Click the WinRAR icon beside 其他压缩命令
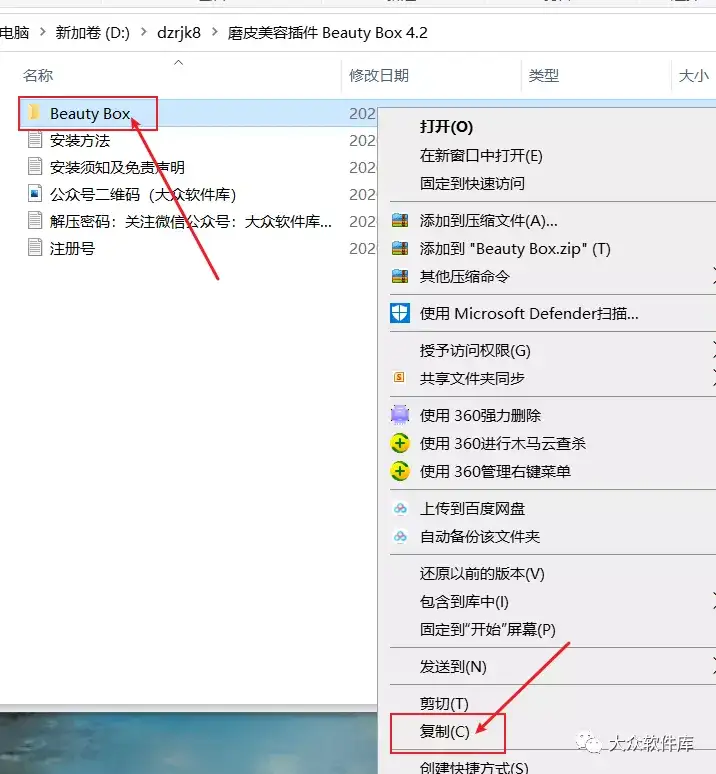716x774 pixels. coord(400,276)
